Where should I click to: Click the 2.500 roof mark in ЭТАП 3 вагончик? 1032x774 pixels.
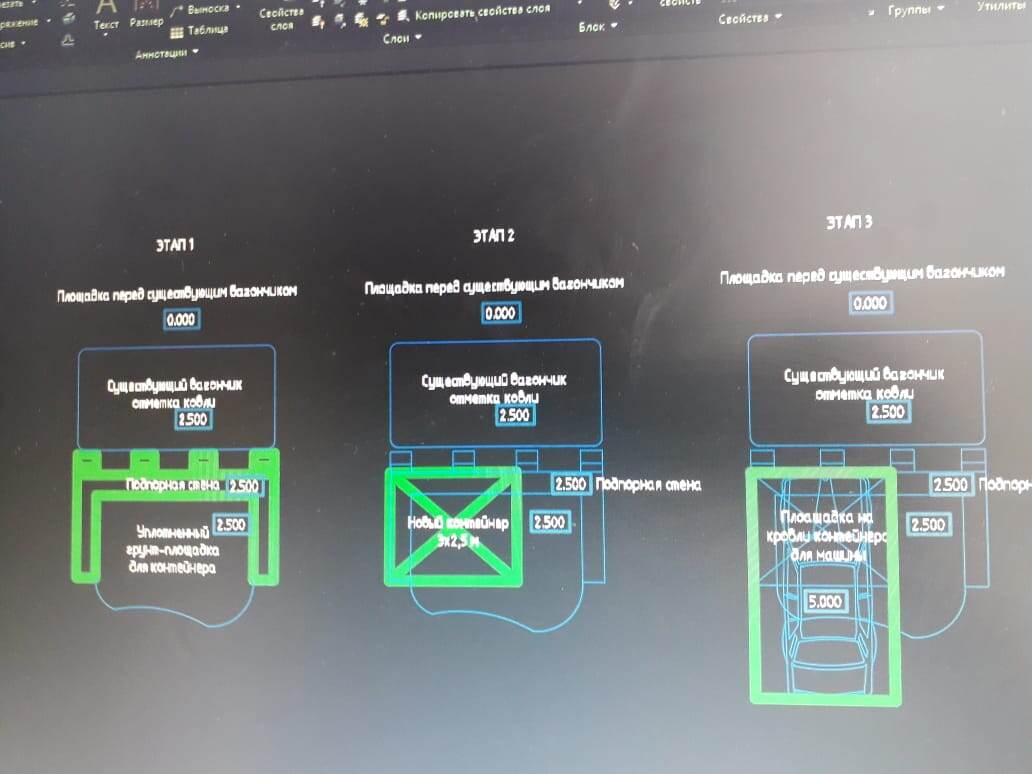pyautogui.click(x=888, y=412)
